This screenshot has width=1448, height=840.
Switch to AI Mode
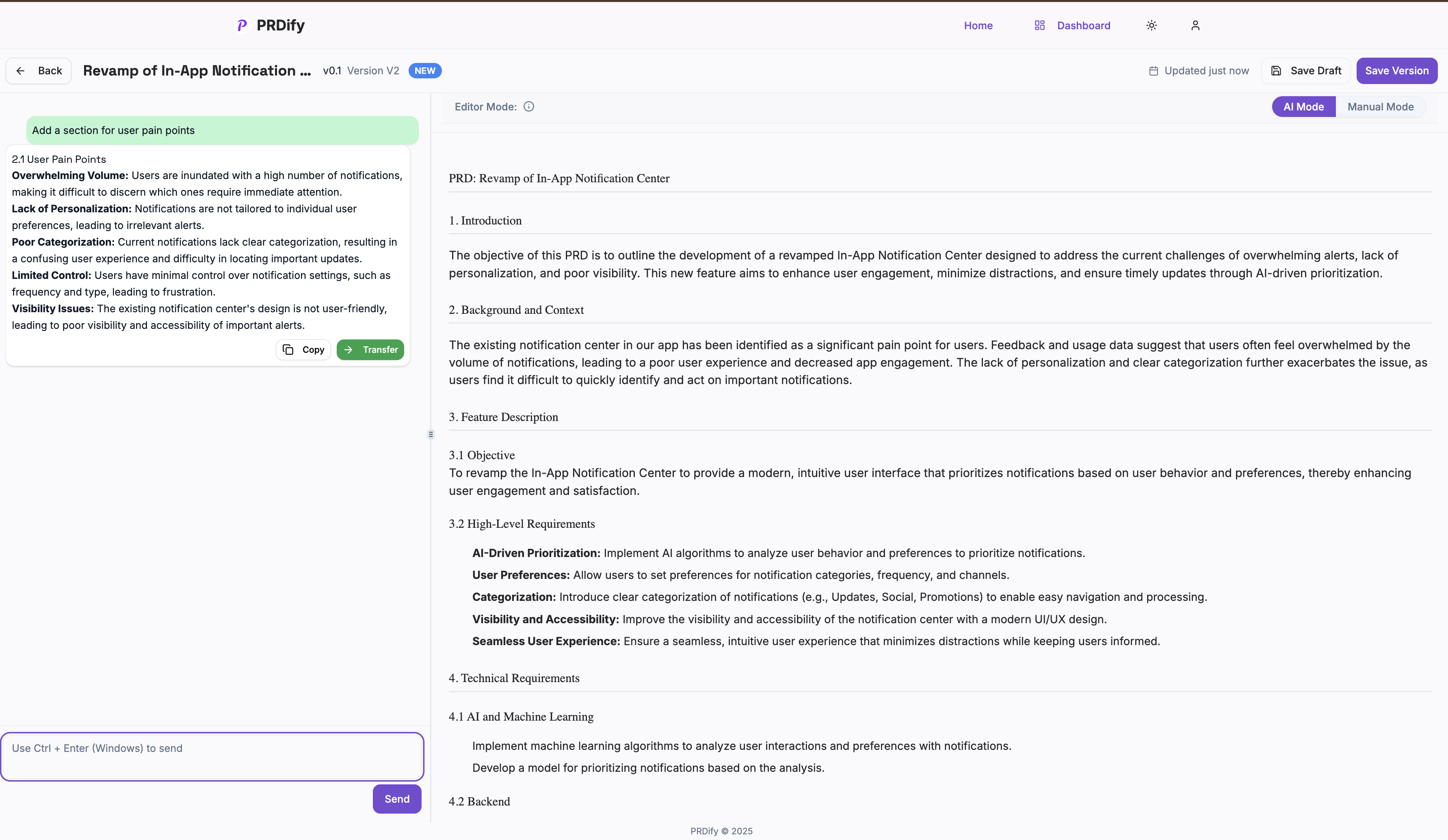[x=1303, y=107]
